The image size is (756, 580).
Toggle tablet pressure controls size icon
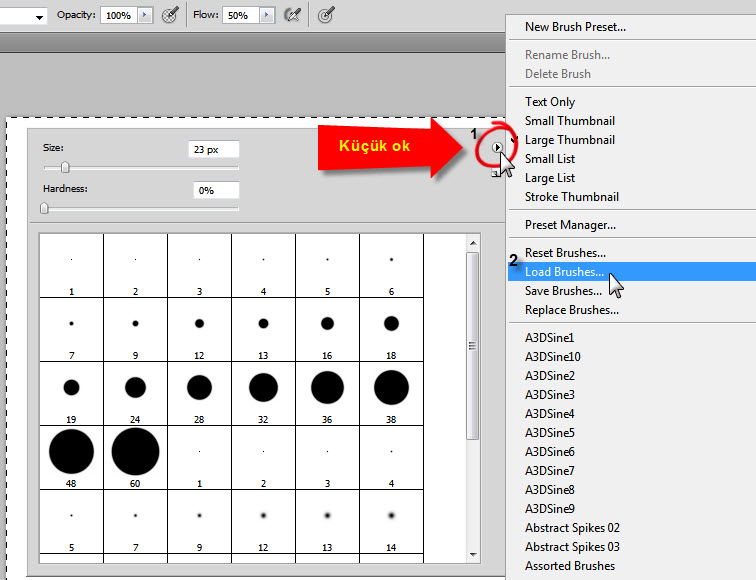326,15
